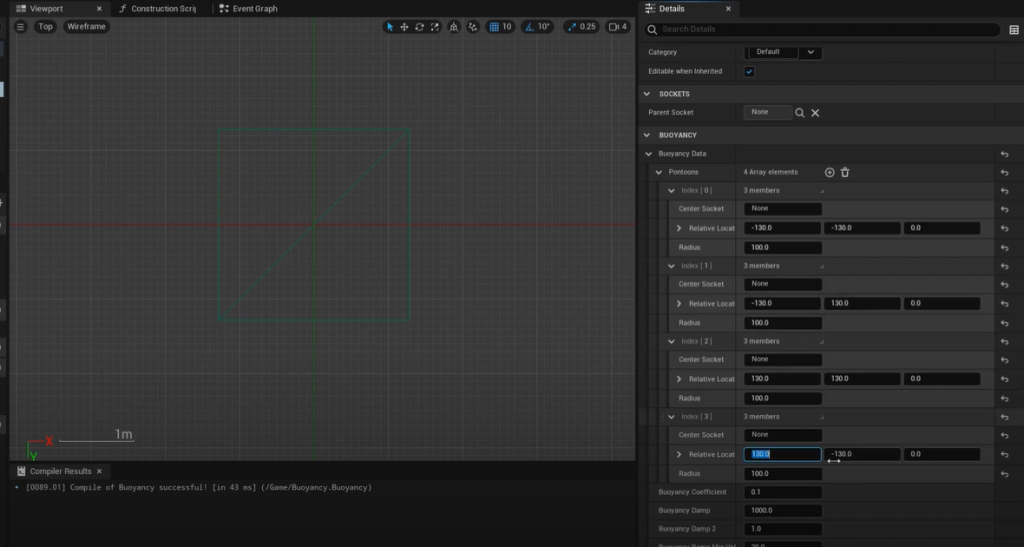Reset Index 2 Center Socket
This screenshot has height=547, width=1024.
click(1004, 360)
